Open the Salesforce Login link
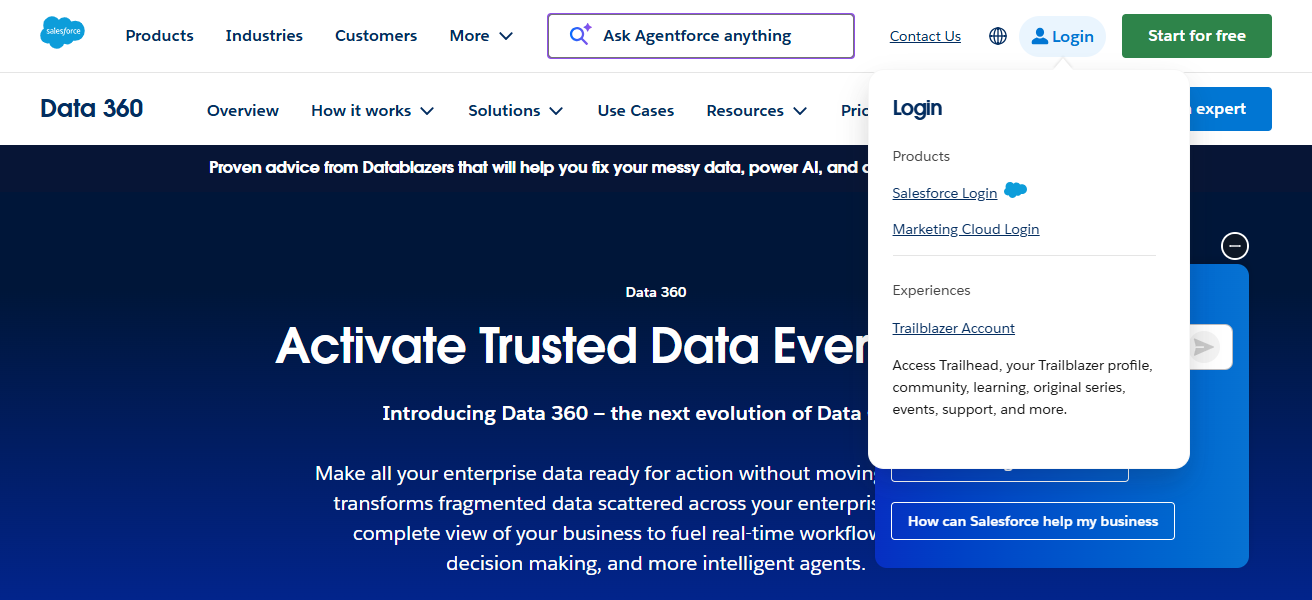 (945, 193)
